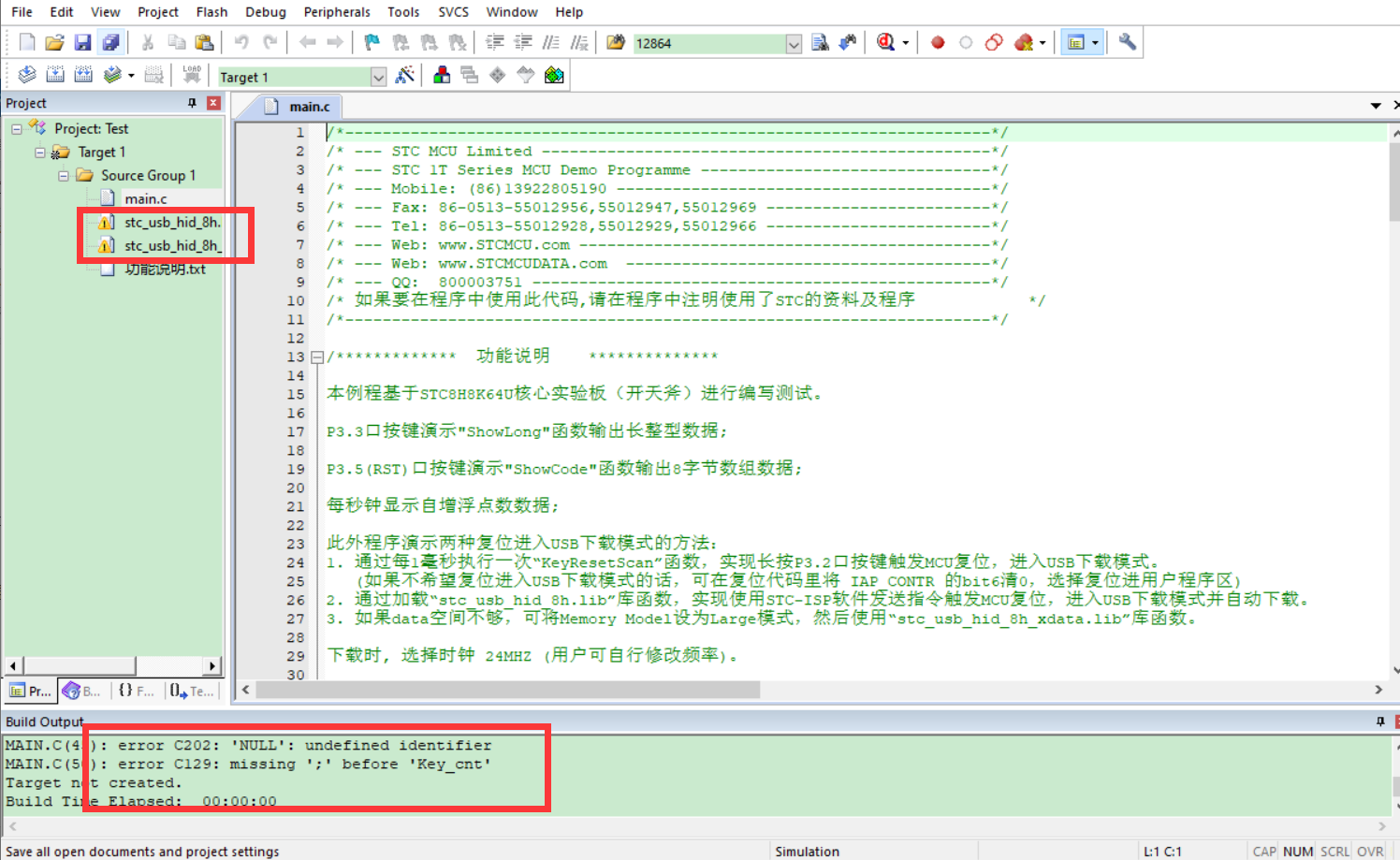Viewport: 1400px width, 860px height.
Task: Pin the Project panel
Action: [192, 103]
